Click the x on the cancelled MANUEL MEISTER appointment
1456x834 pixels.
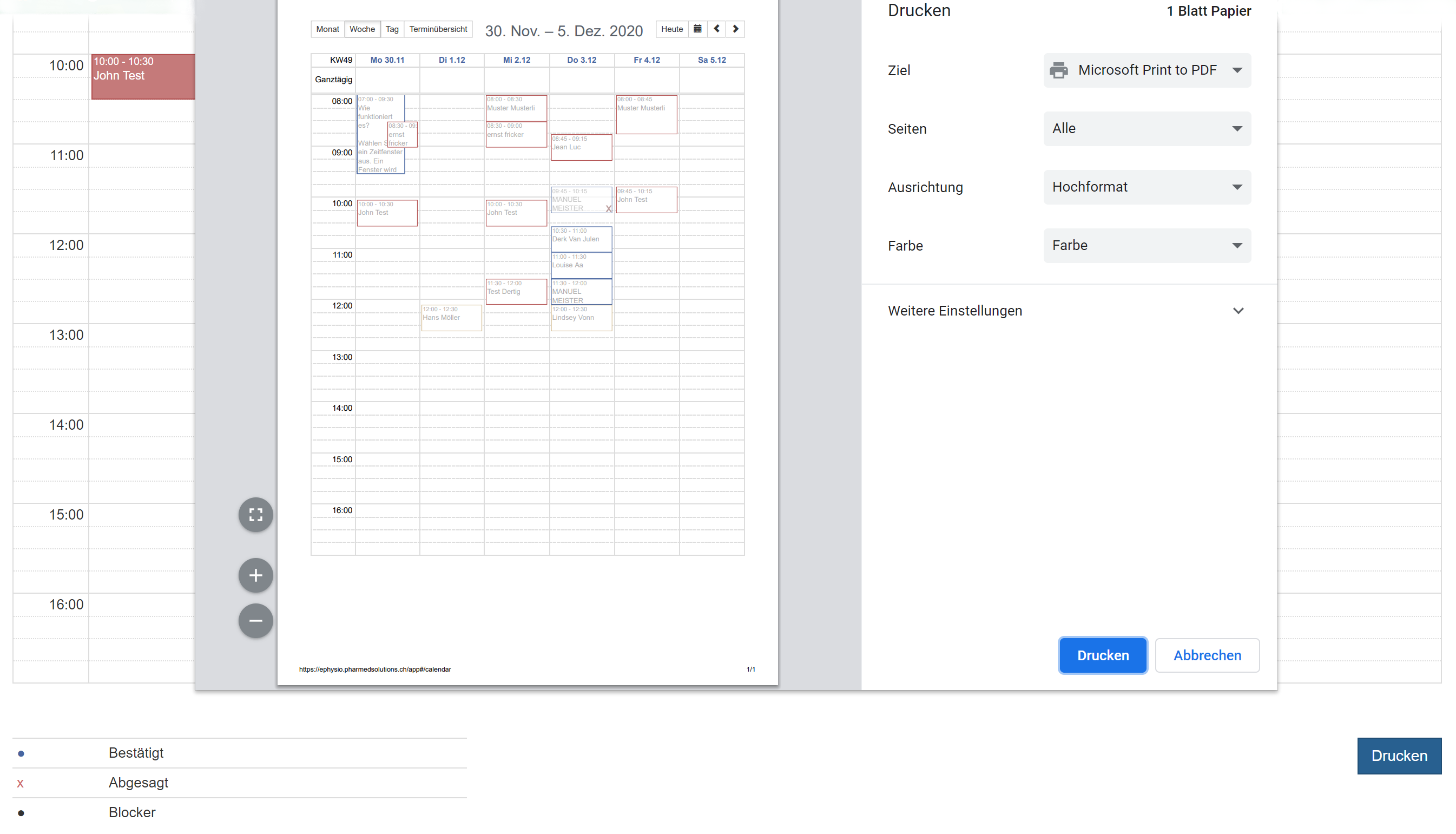coord(608,208)
